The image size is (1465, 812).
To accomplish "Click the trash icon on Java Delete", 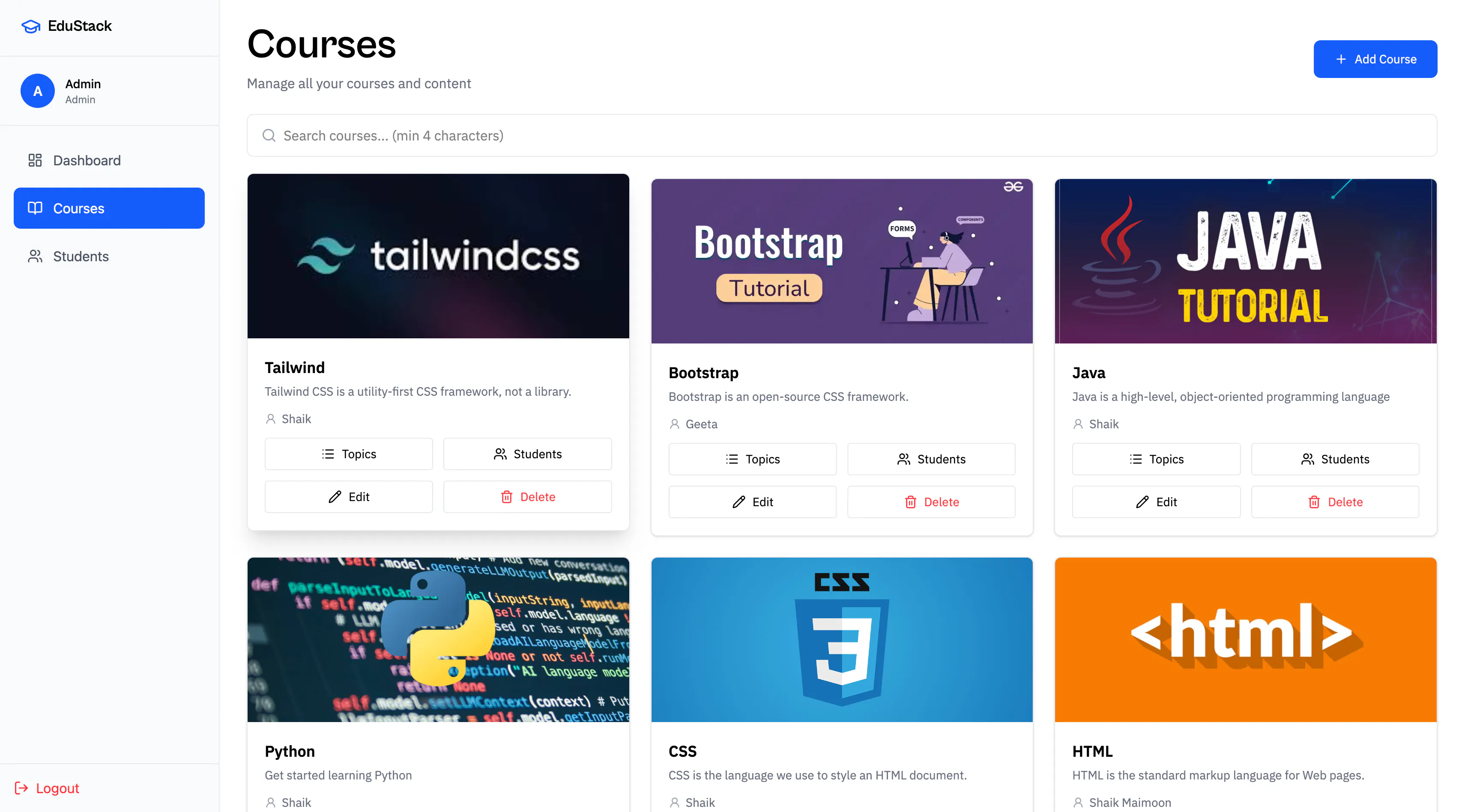I will pos(1314,502).
